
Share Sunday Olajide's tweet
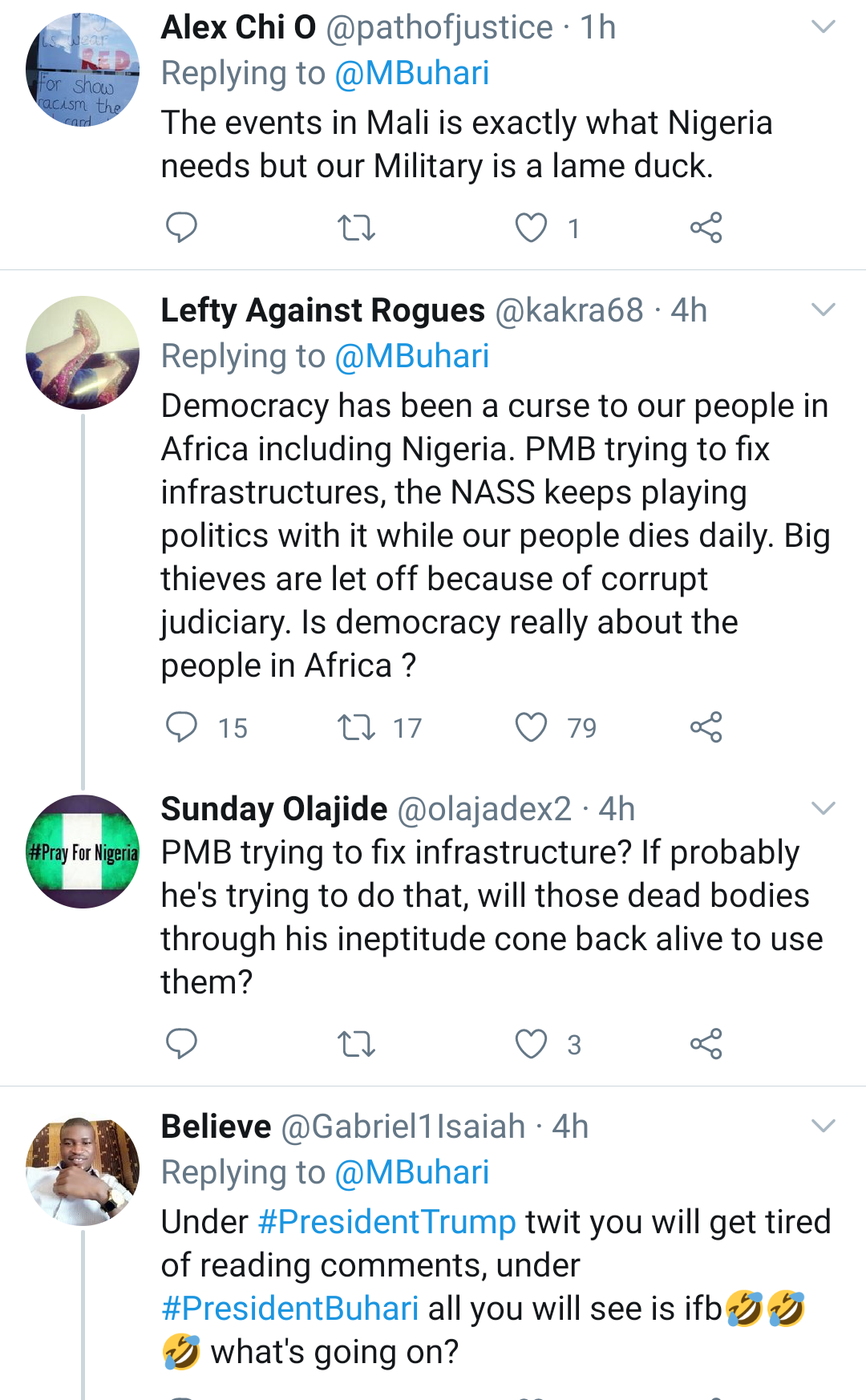point(706,1044)
